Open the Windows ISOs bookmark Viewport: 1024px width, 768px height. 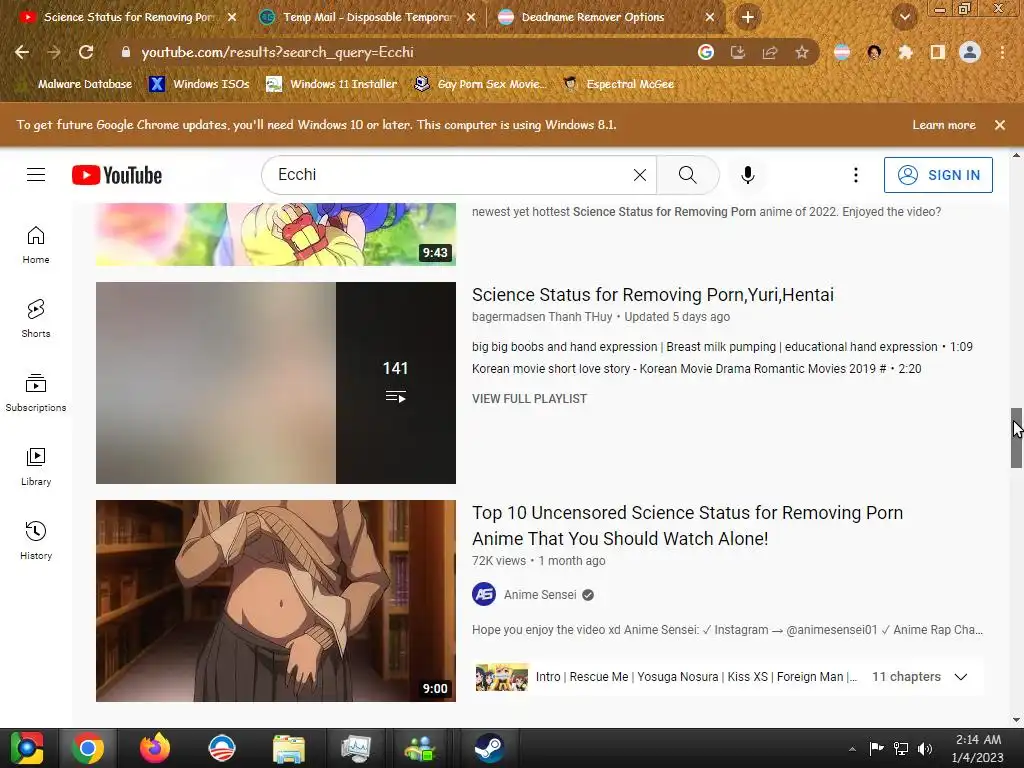(x=200, y=84)
